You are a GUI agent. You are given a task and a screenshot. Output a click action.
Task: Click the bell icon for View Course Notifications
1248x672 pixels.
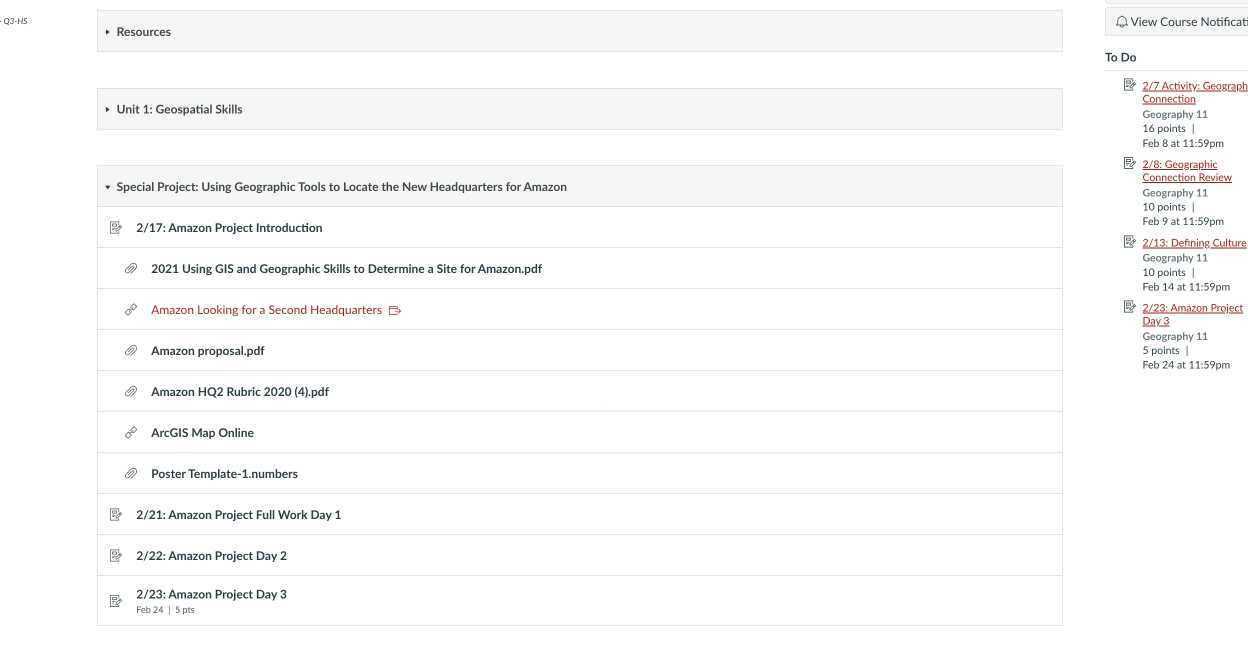tap(1122, 22)
